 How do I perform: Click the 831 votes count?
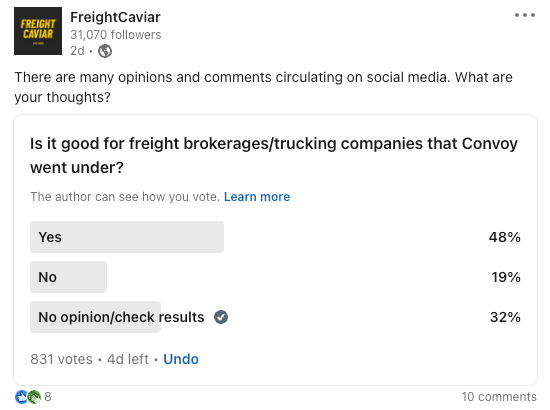click(x=61, y=359)
